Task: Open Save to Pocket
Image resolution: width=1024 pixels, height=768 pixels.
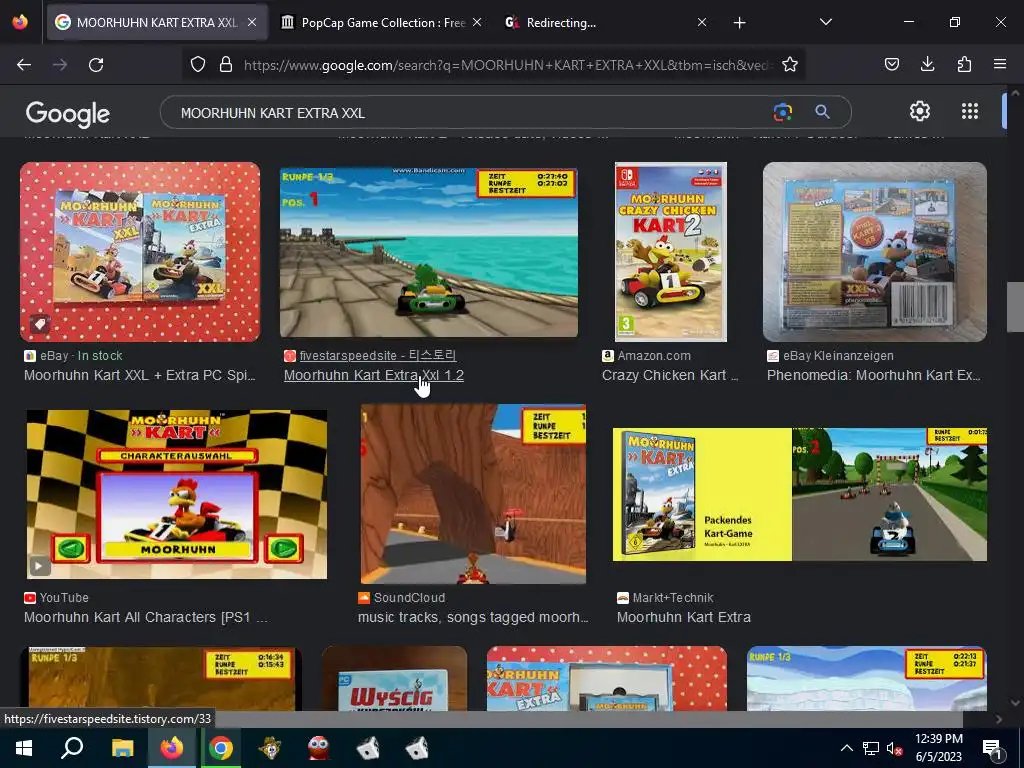Action: (891, 64)
